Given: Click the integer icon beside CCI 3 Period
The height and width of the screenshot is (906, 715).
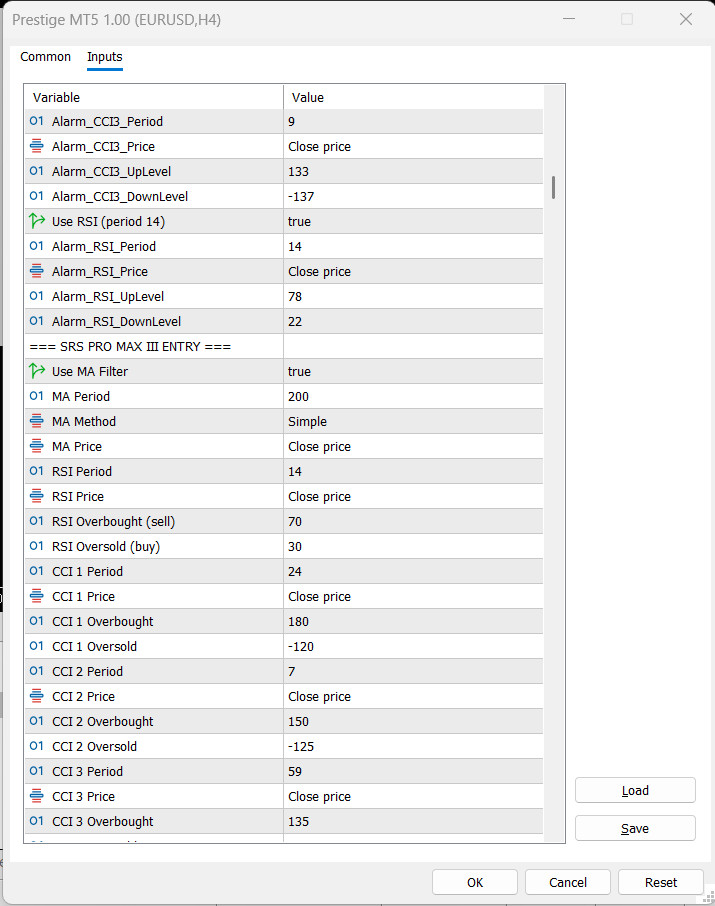Looking at the screenshot, I should (x=36, y=771).
